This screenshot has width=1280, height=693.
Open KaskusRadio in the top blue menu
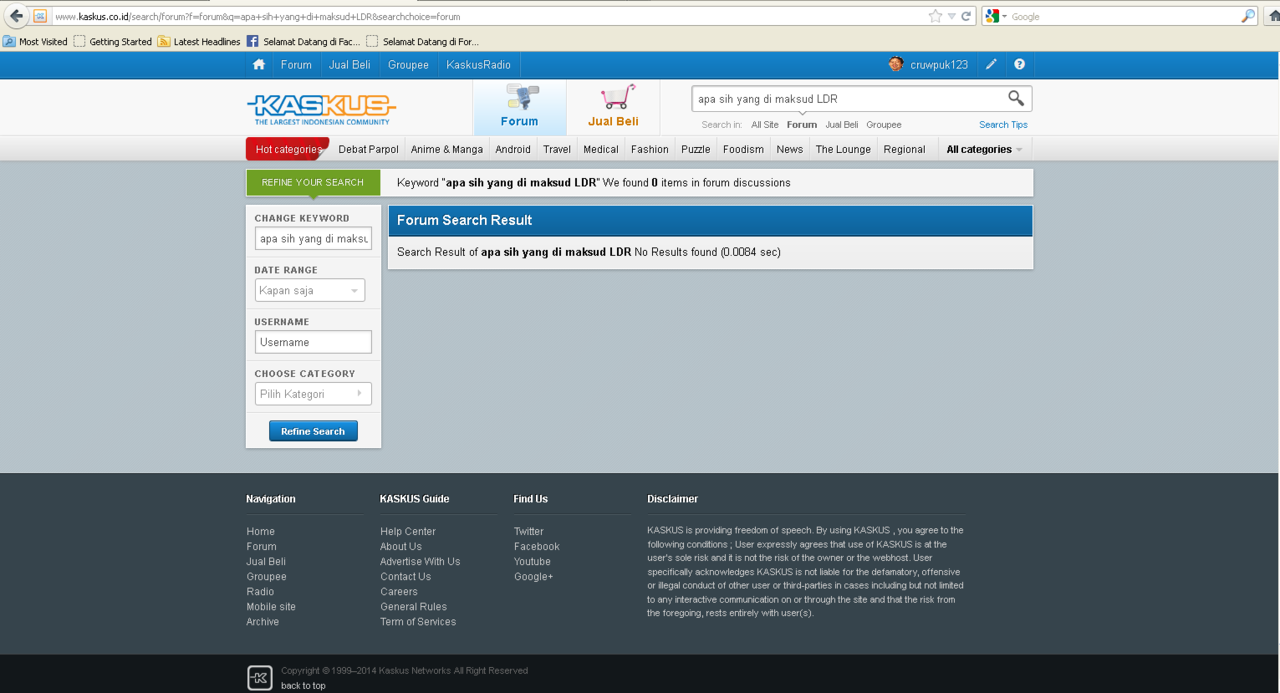tap(478, 64)
